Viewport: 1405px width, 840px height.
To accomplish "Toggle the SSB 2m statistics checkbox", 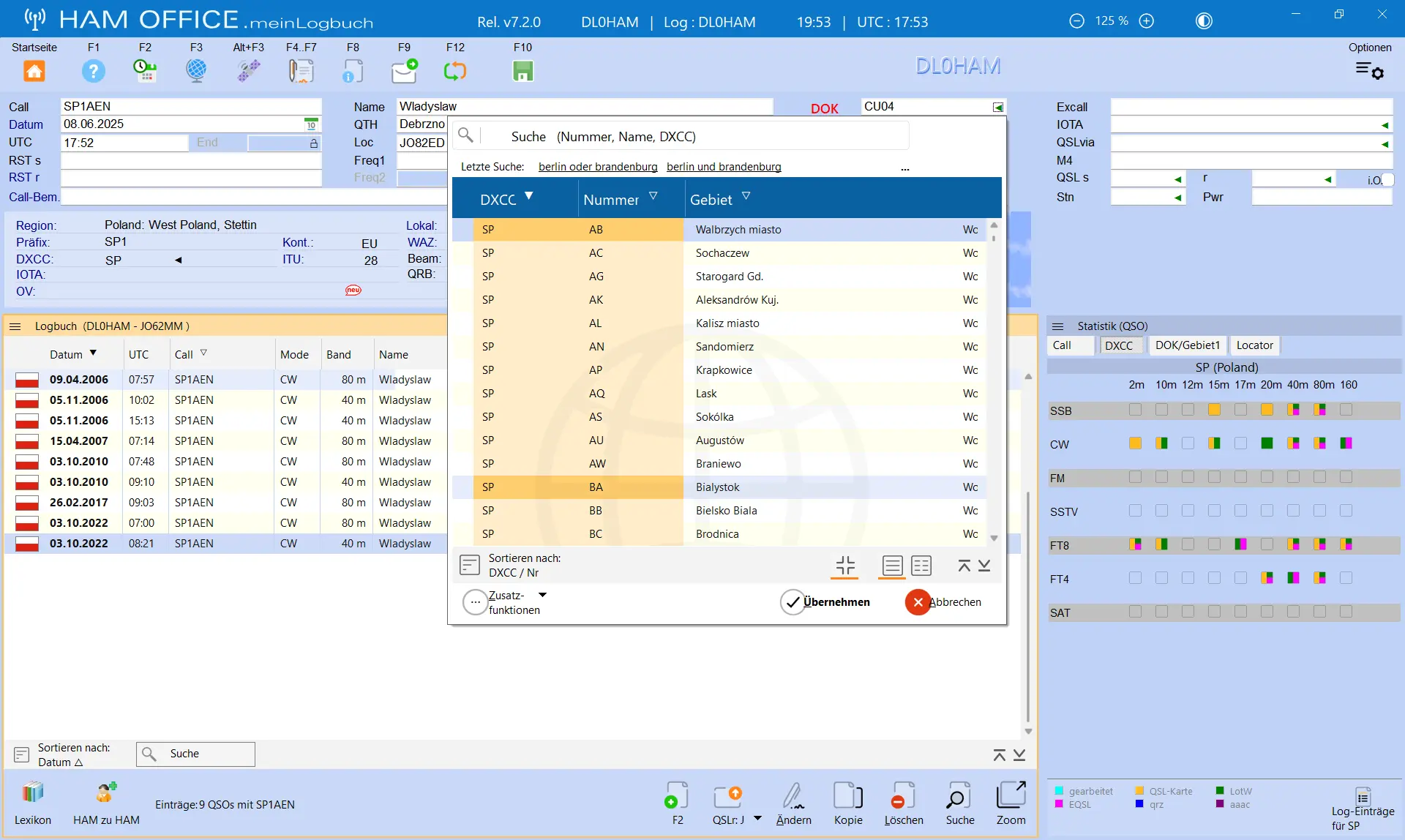I will [1135, 410].
